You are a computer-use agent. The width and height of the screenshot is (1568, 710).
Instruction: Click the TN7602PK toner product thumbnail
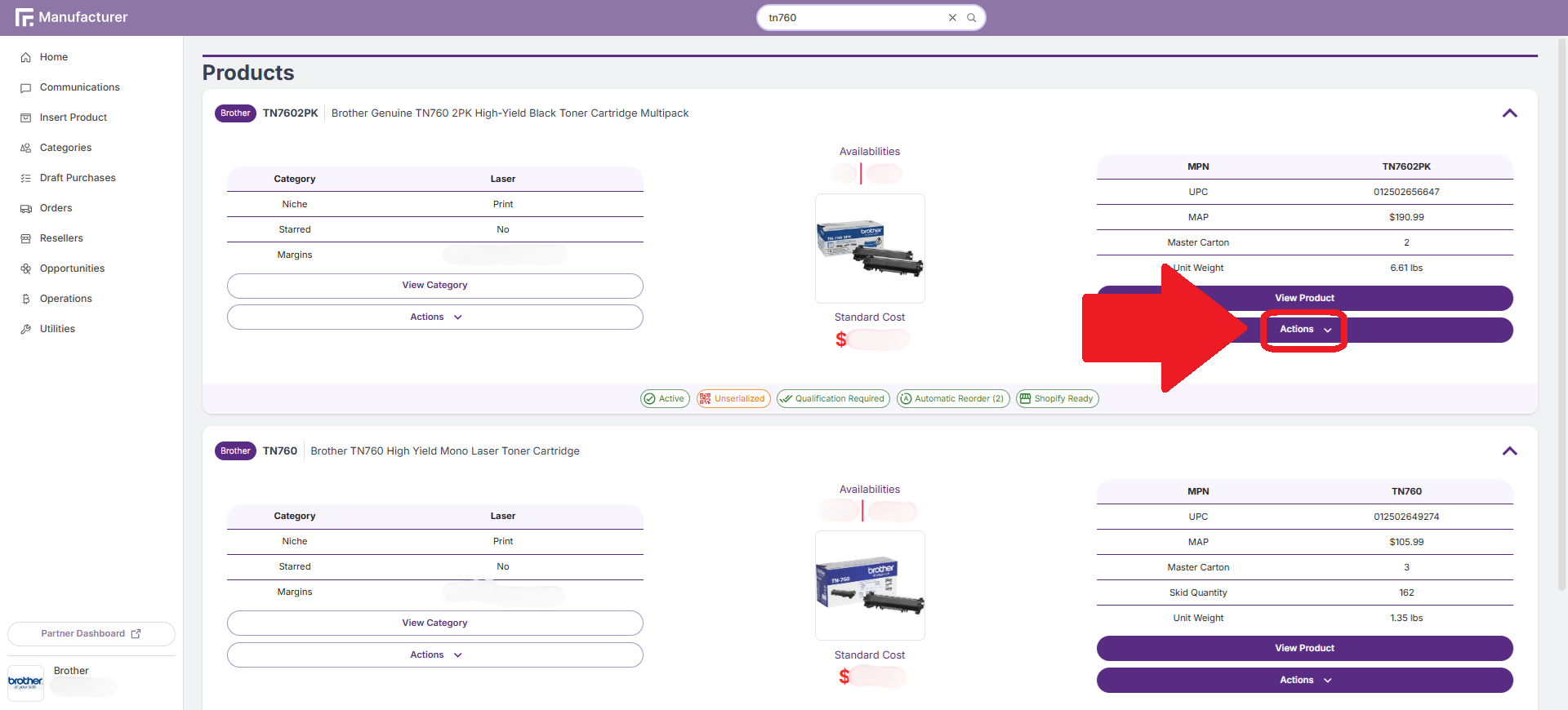[870, 249]
